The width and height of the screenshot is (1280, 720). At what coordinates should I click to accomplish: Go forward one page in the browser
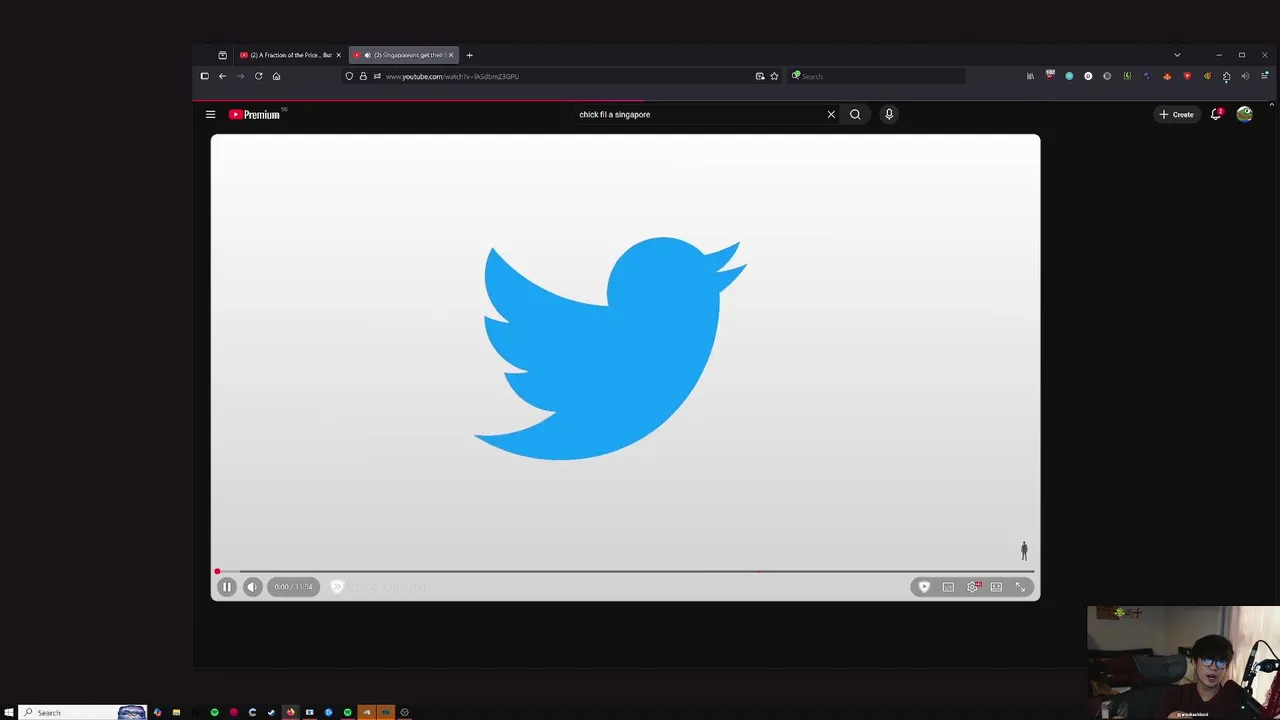point(240,76)
